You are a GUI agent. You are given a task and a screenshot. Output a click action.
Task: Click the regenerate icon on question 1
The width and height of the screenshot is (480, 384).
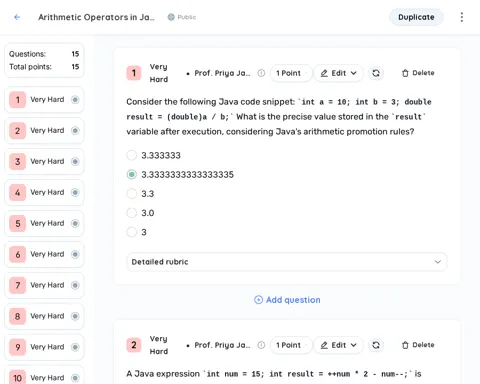pyautogui.click(x=376, y=73)
